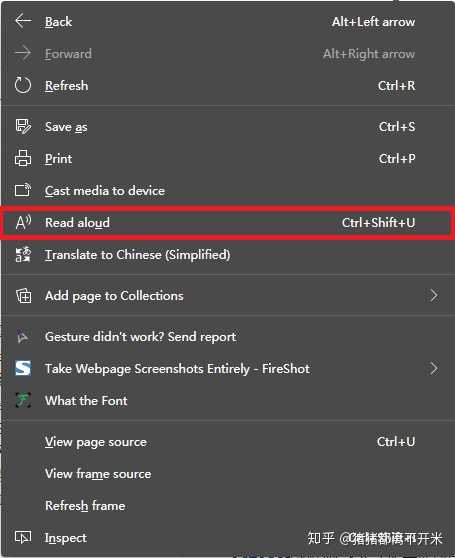Click the Translate language icon
The width and height of the screenshot is (455, 558).
pyautogui.click(x=23, y=254)
